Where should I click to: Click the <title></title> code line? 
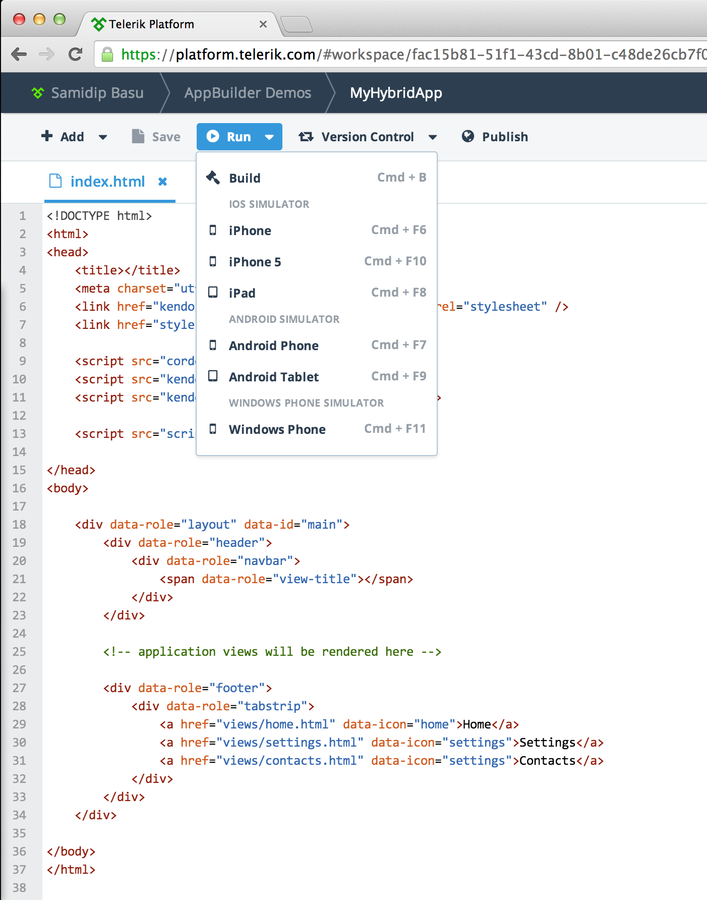(127, 270)
